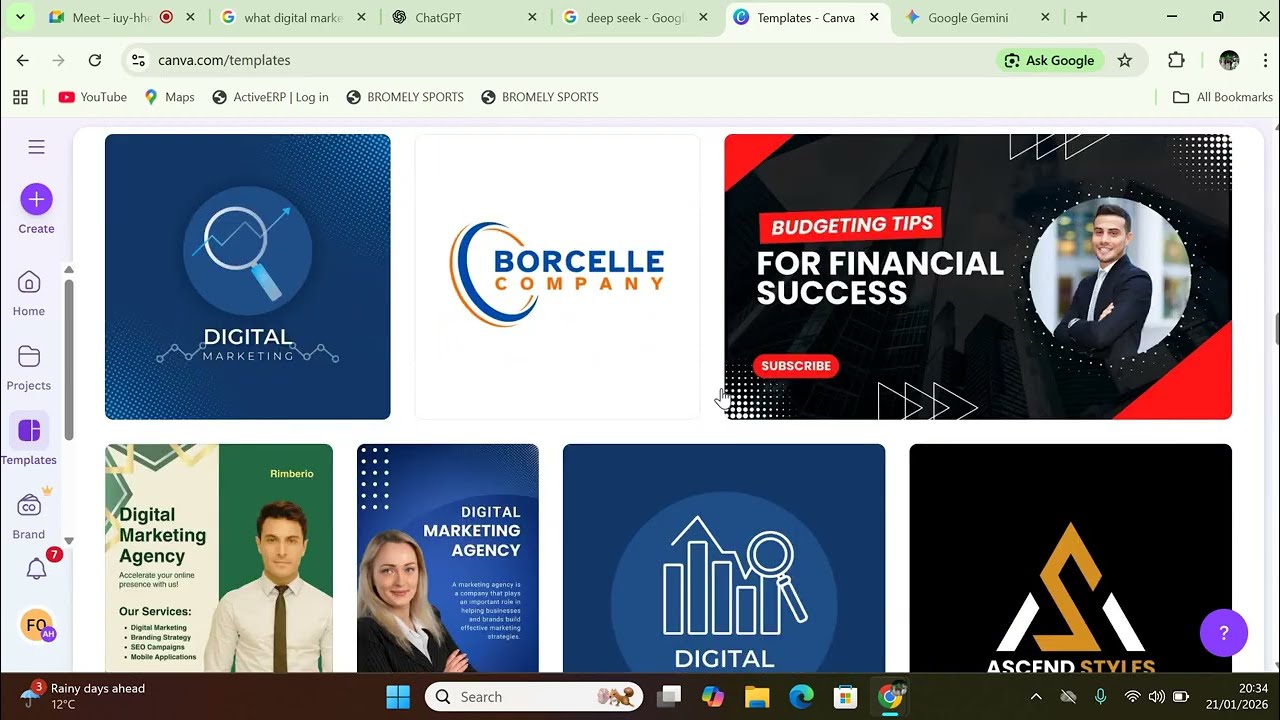
Task: Open the Digital Marketing magnifier logo template
Action: [247, 277]
